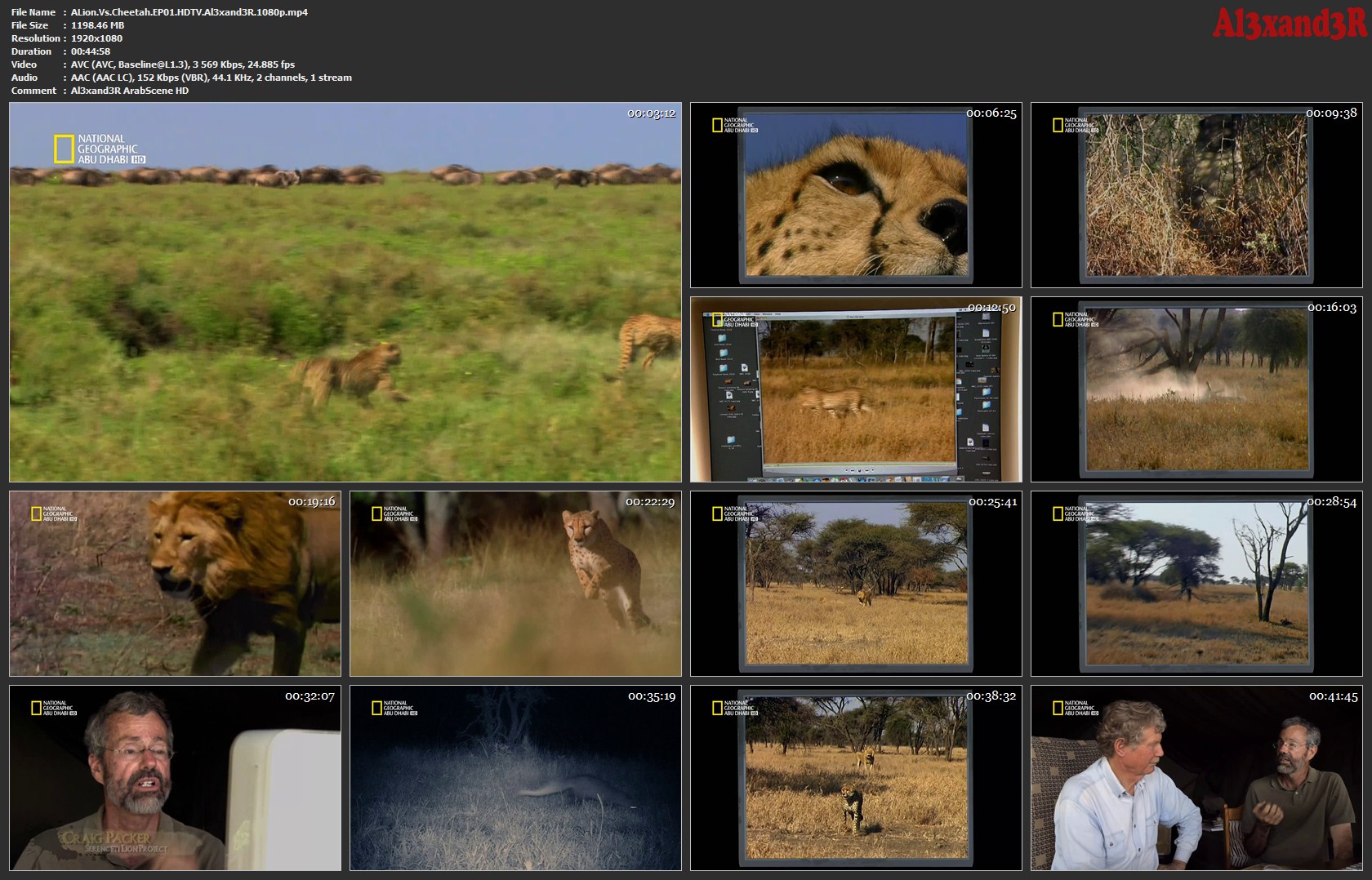This screenshot has width=1372, height=880.
Task: Click the duration value 00:44:58
Action: pyautogui.click(x=91, y=51)
